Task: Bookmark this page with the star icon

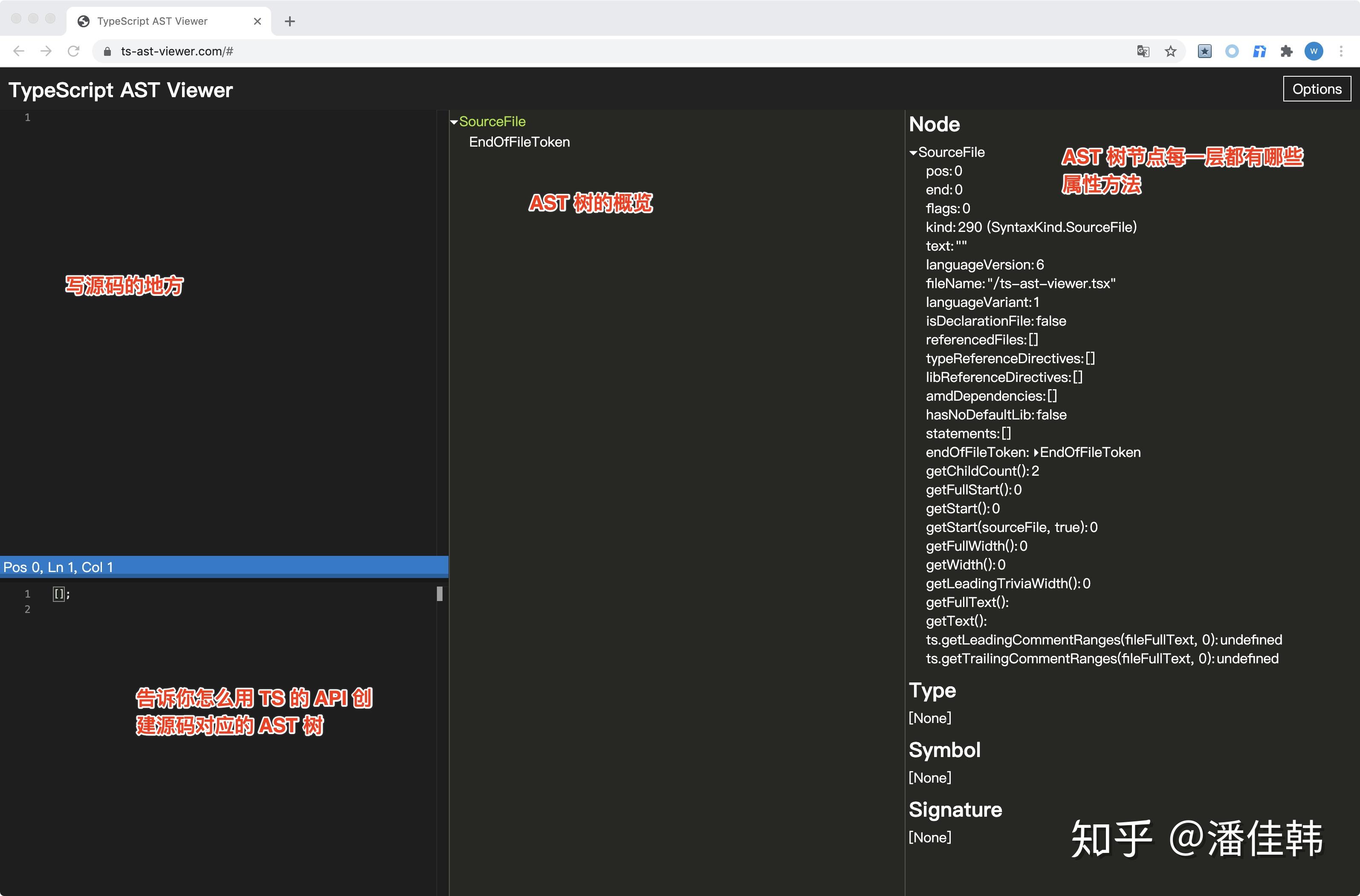Action: pyautogui.click(x=1170, y=52)
